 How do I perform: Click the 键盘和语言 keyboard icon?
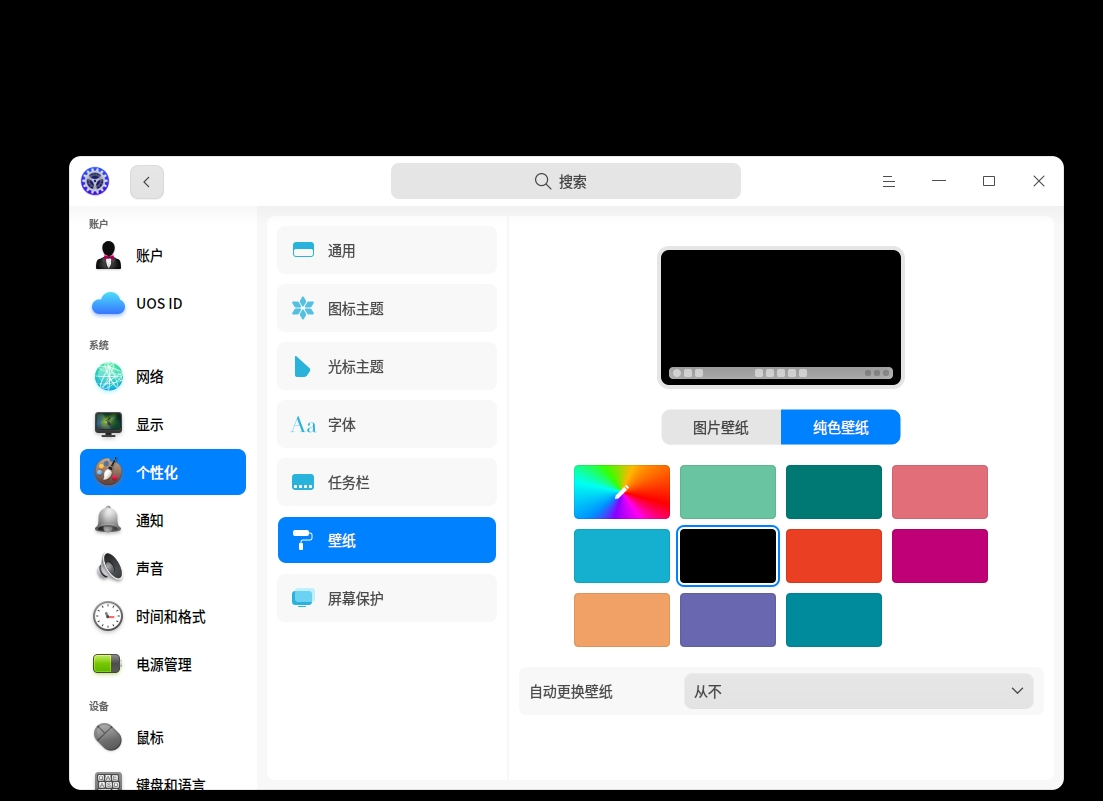tap(108, 781)
